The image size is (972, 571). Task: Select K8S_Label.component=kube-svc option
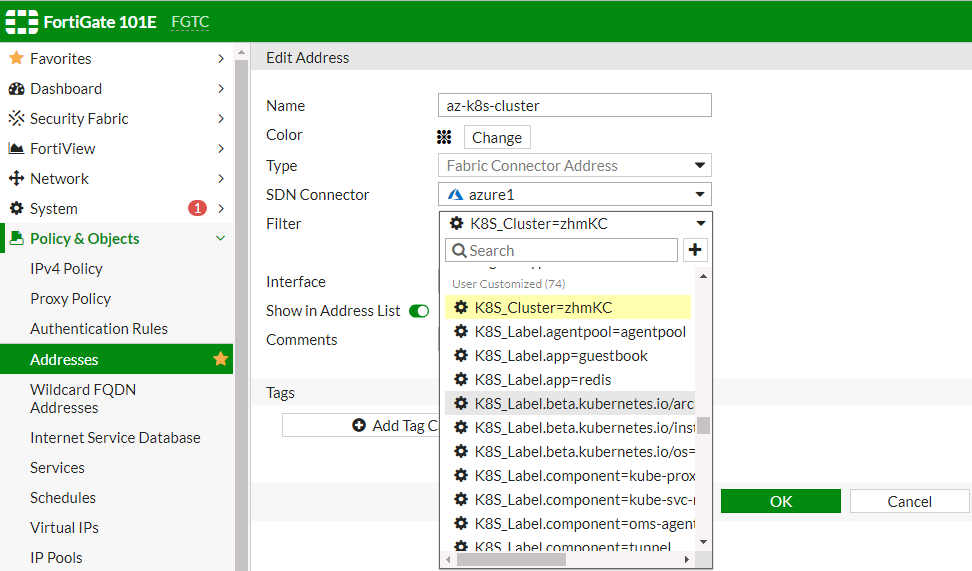coord(570,500)
